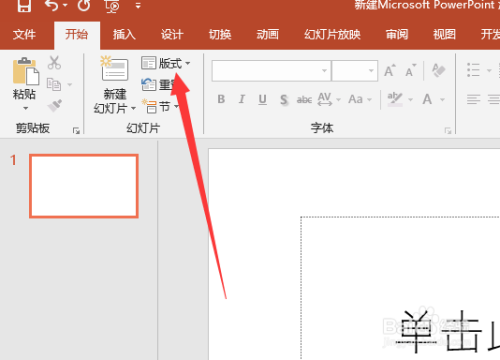Image resolution: width=500 pixels, height=360 pixels.
Task: Toggle text Shadow formatting
Action: (284, 100)
